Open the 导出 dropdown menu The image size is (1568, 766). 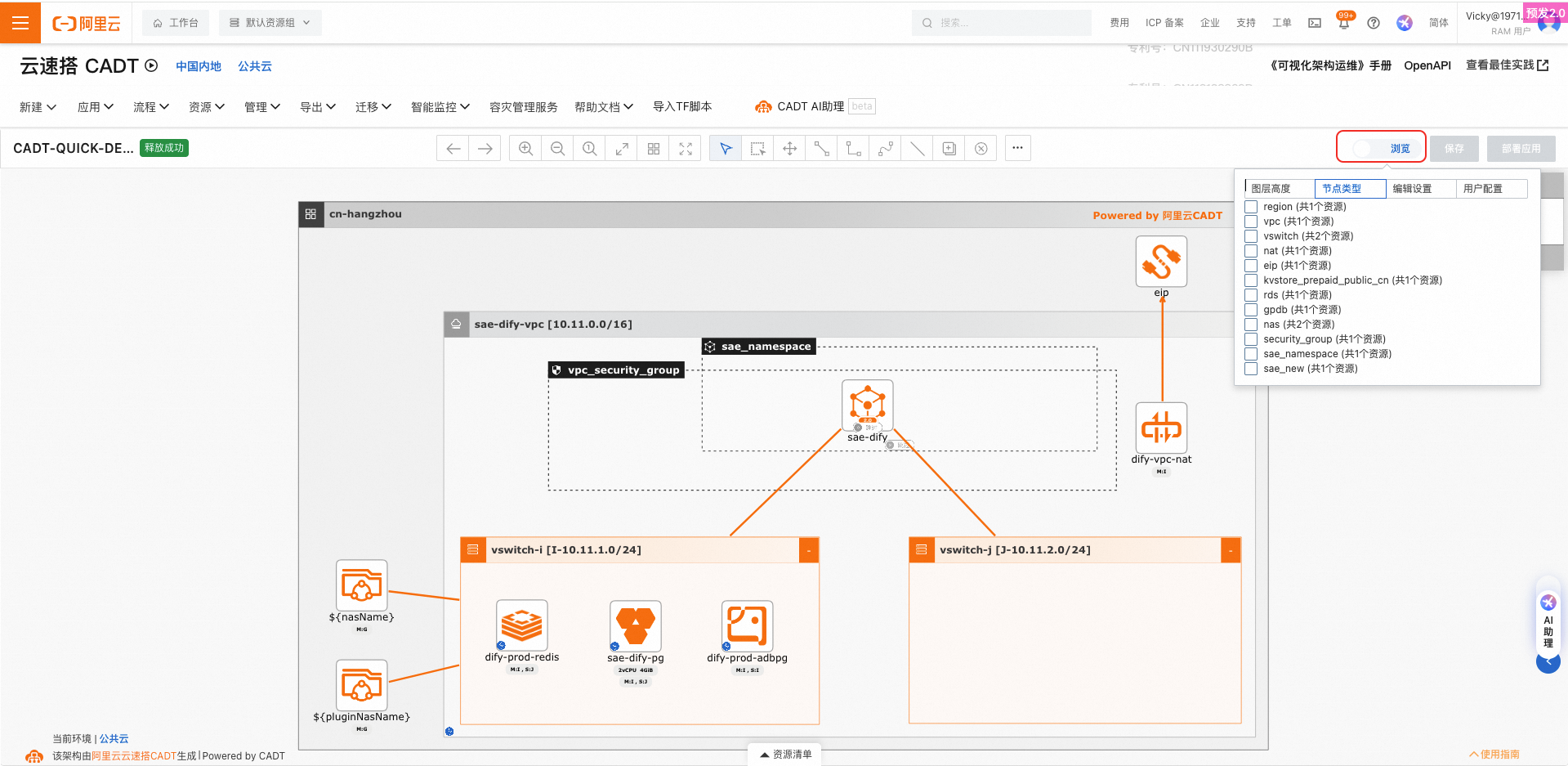[x=318, y=107]
